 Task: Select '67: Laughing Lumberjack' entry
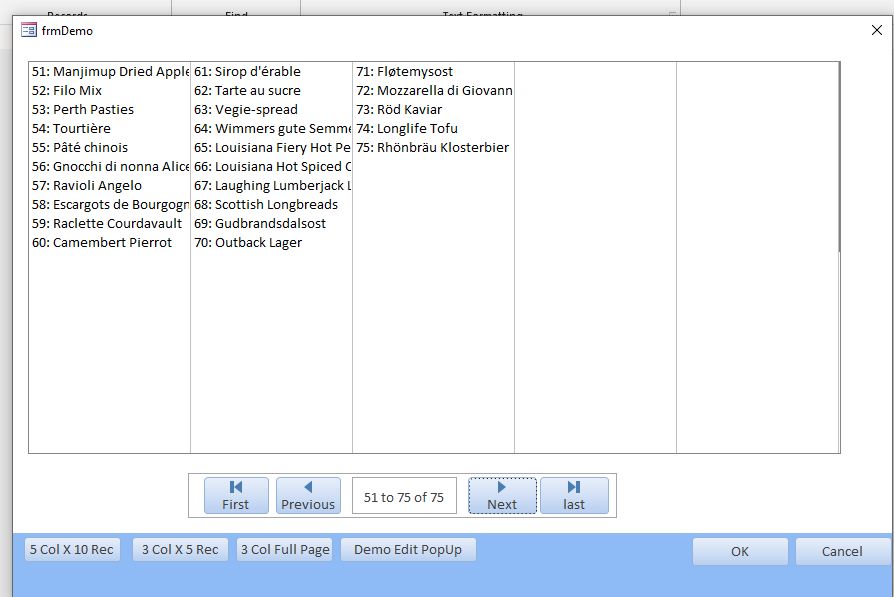271,185
